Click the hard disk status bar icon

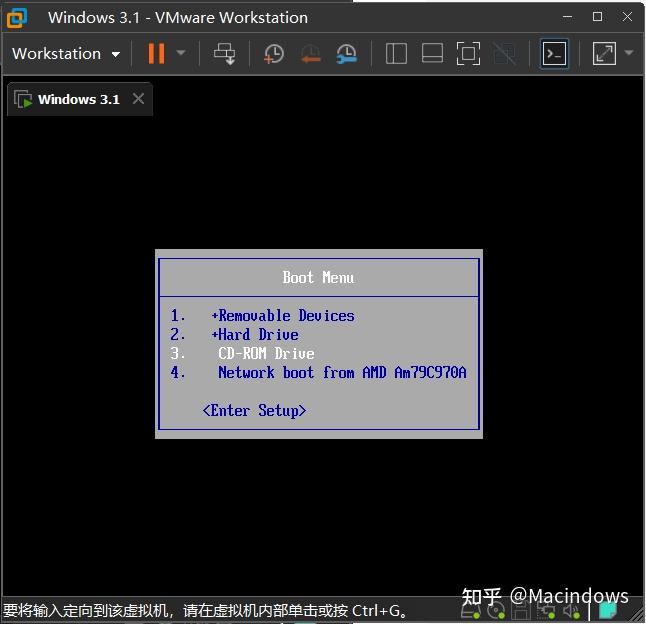[470, 611]
